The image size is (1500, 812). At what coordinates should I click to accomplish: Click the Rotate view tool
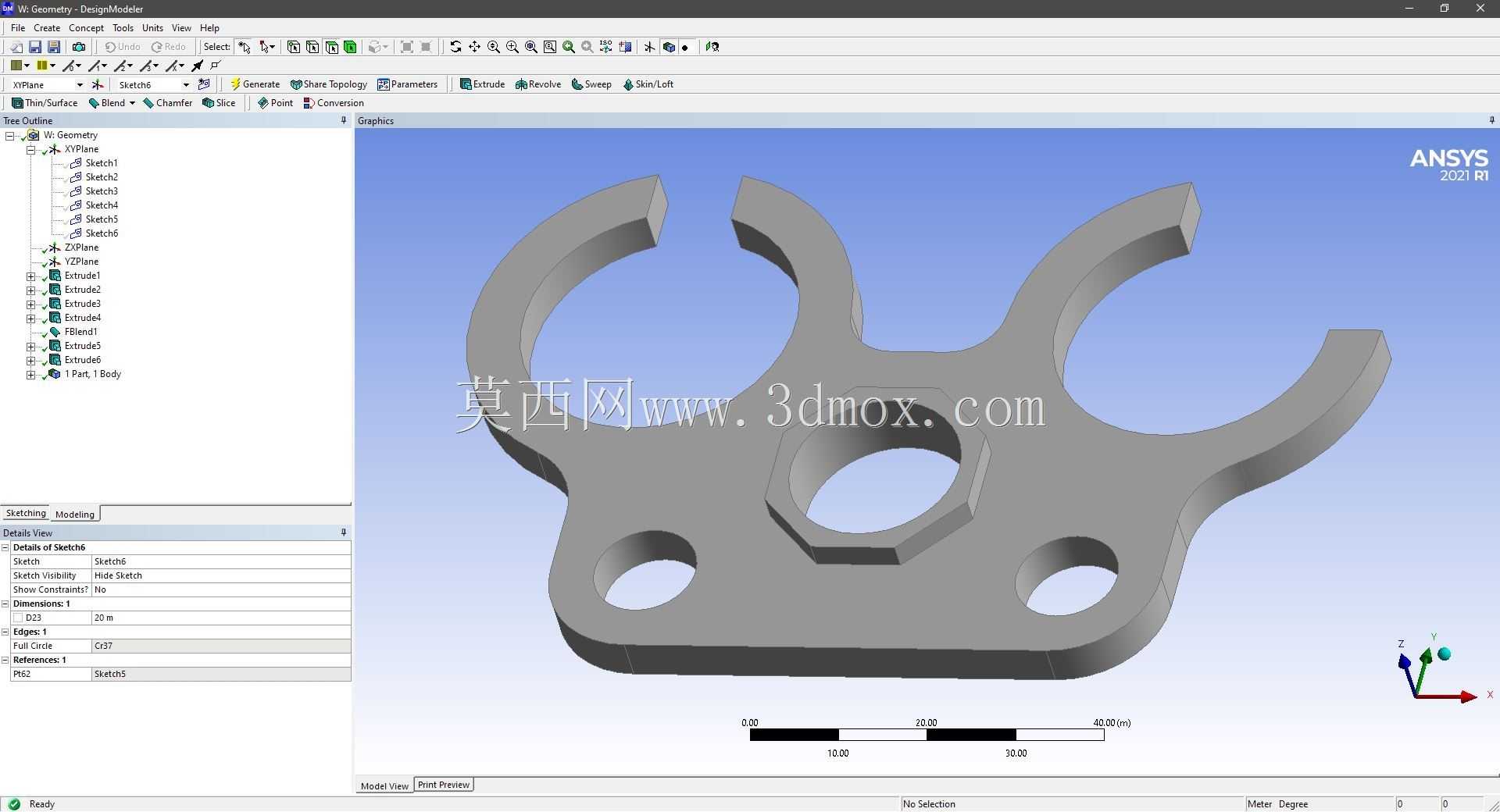click(x=455, y=47)
